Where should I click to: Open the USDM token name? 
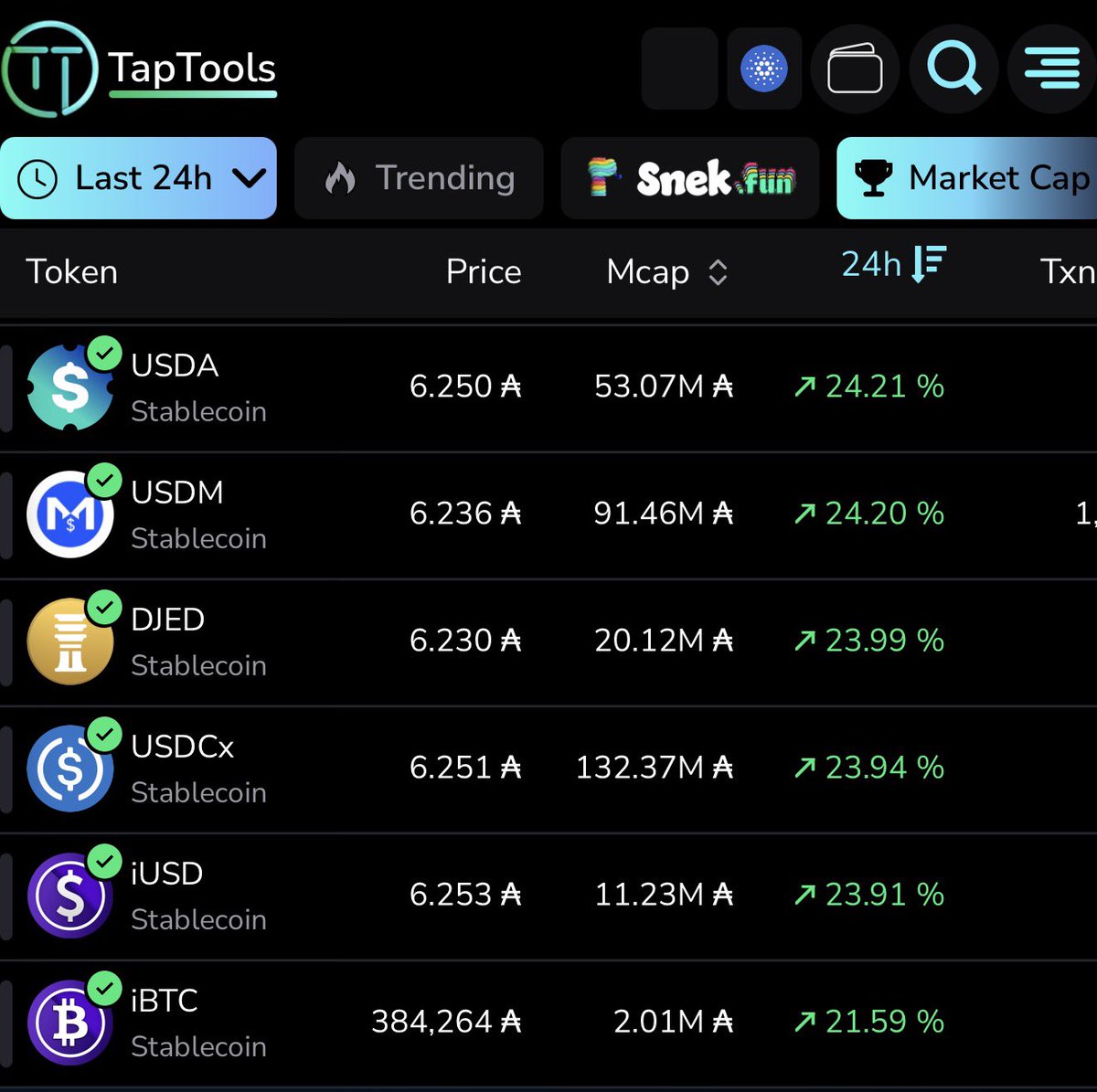(177, 493)
